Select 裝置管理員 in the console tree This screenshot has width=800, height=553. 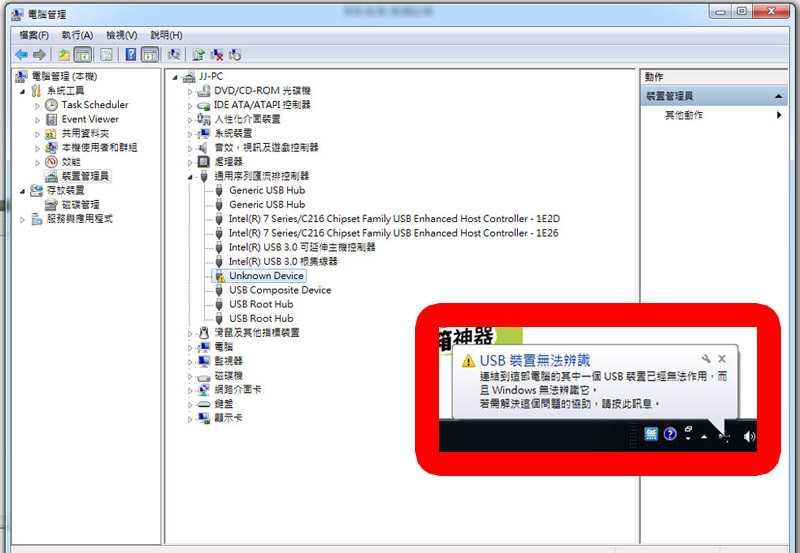point(85,176)
